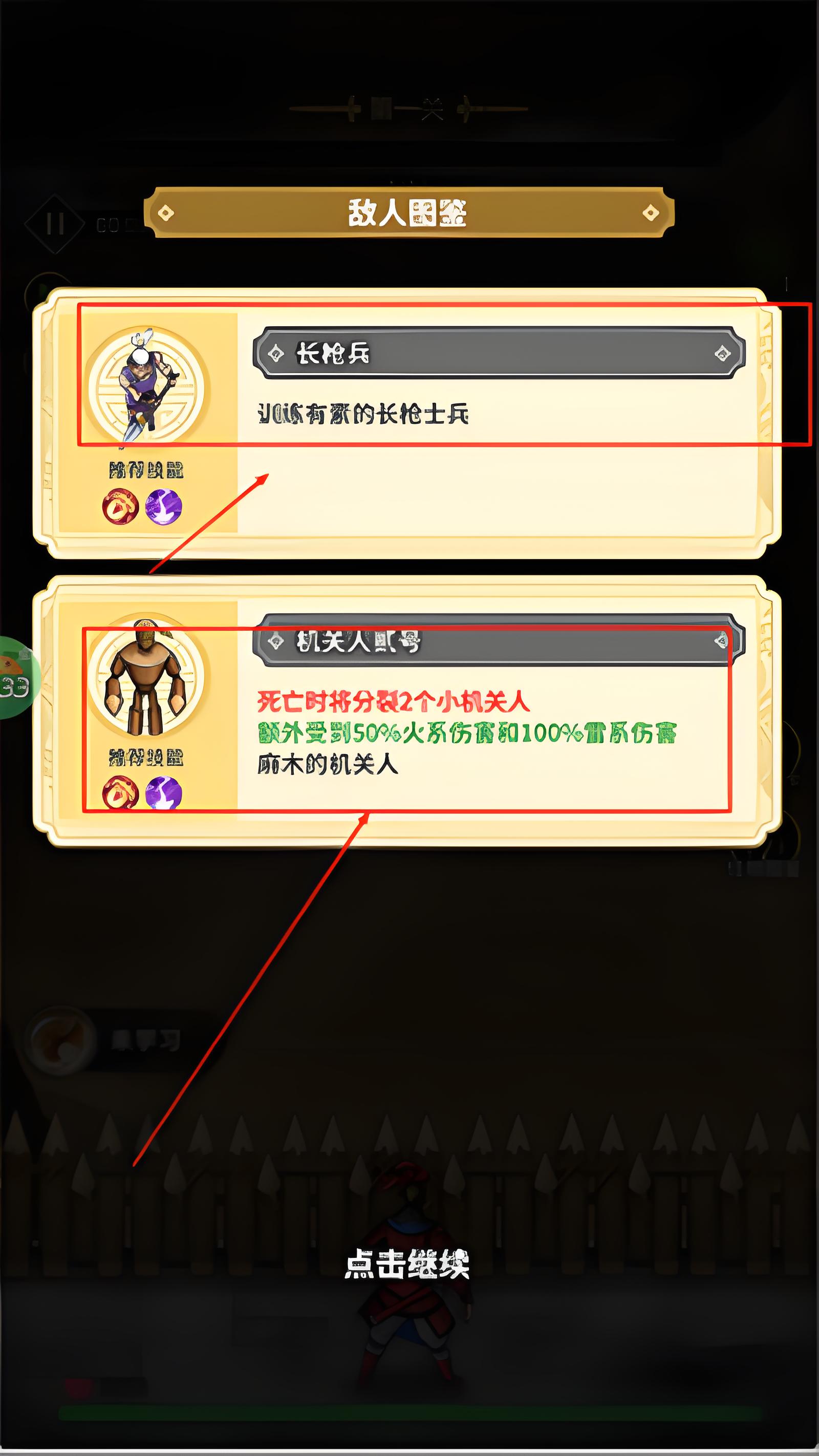The image size is (819, 1456).
Task: Tap the green 50% fire damage description line
Action: tap(467, 733)
